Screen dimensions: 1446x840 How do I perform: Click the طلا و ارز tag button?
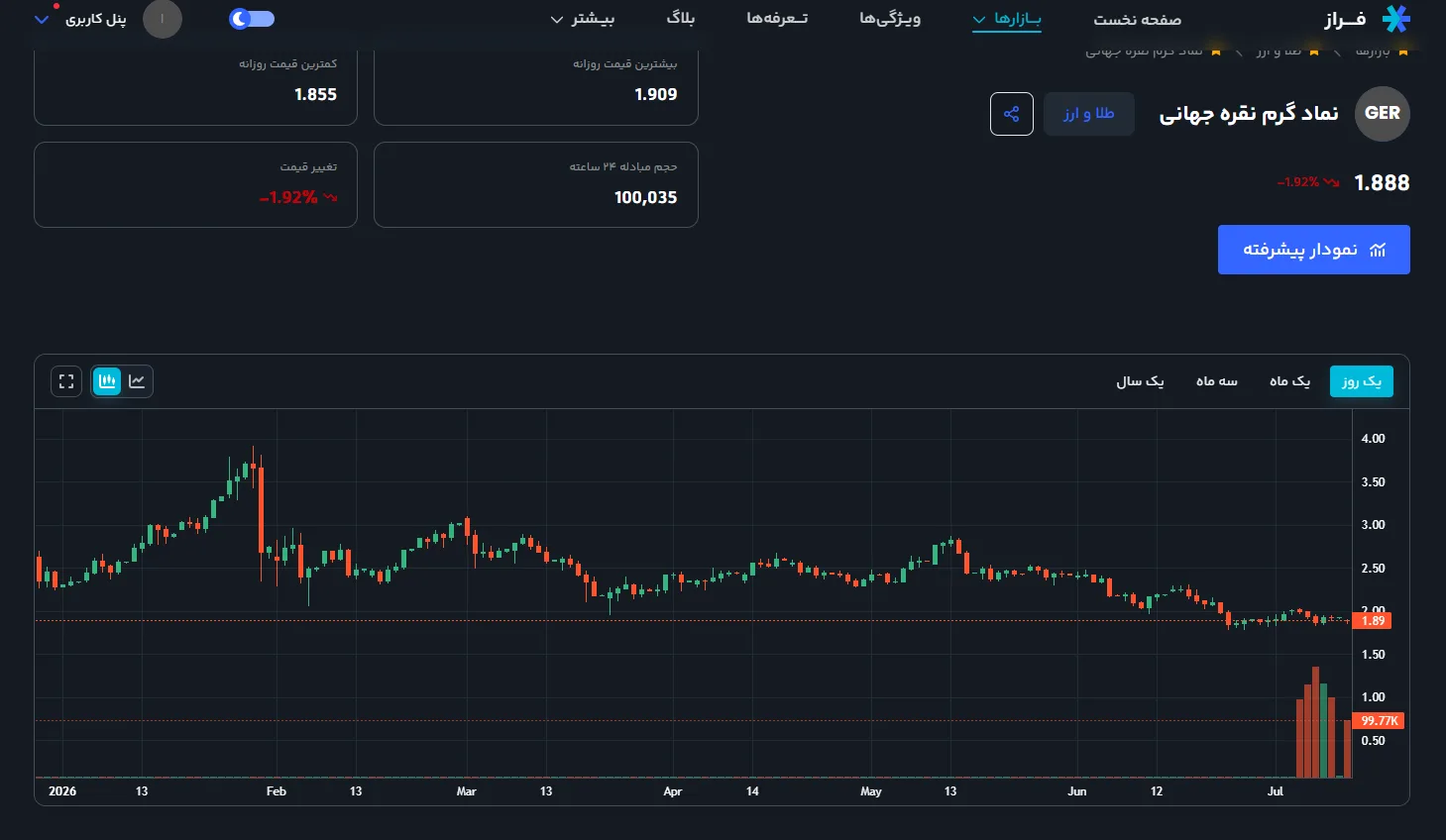point(1089,114)
